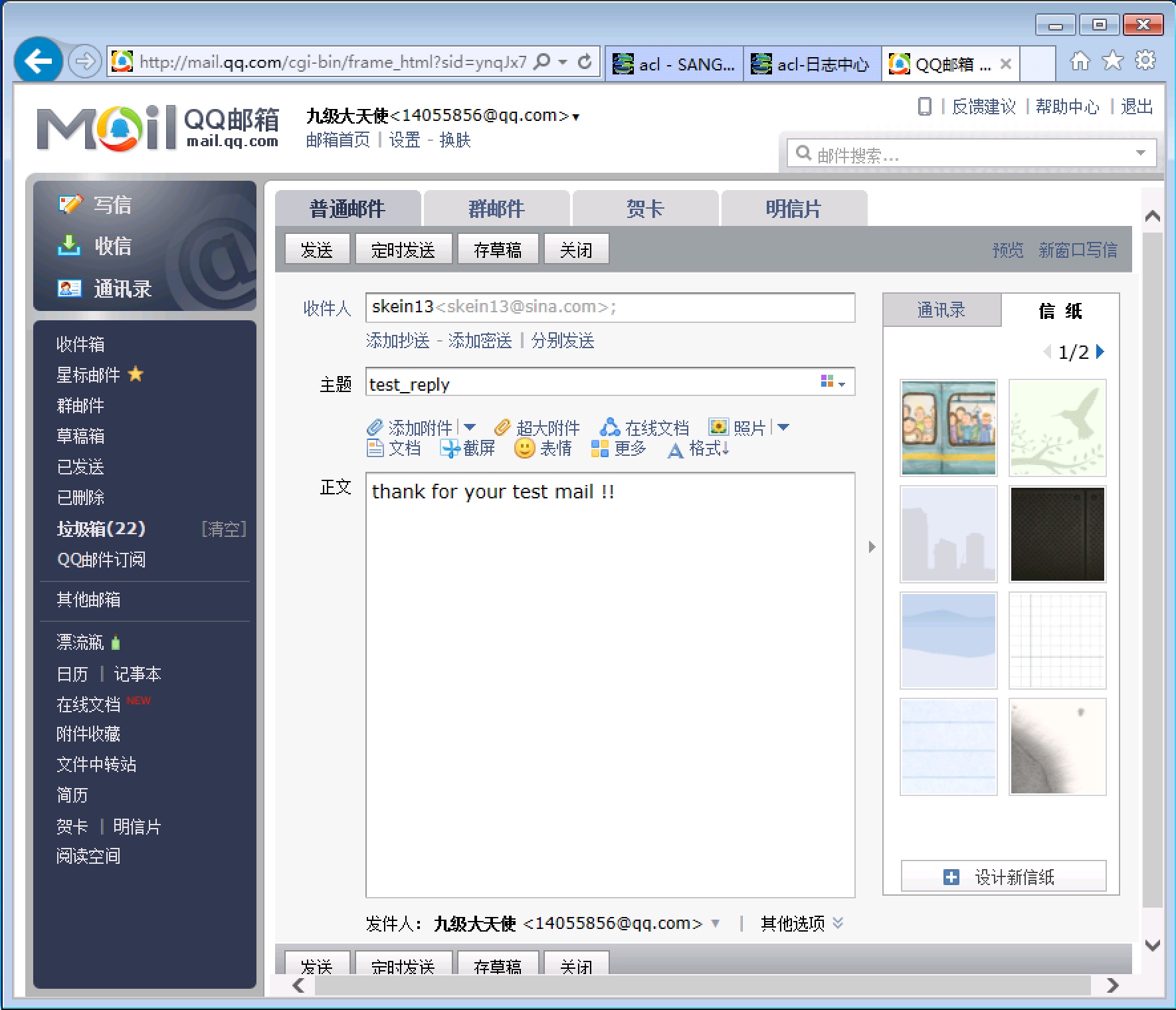Image resolution: width=1176 pixels, height=1010 pixels.
Task: Click the 收信 receive download icon
Action: point(69,245)
